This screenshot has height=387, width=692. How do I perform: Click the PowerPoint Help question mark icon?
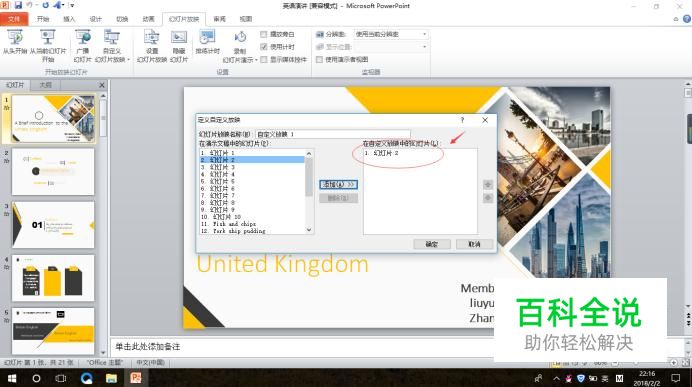coord(687,19)
